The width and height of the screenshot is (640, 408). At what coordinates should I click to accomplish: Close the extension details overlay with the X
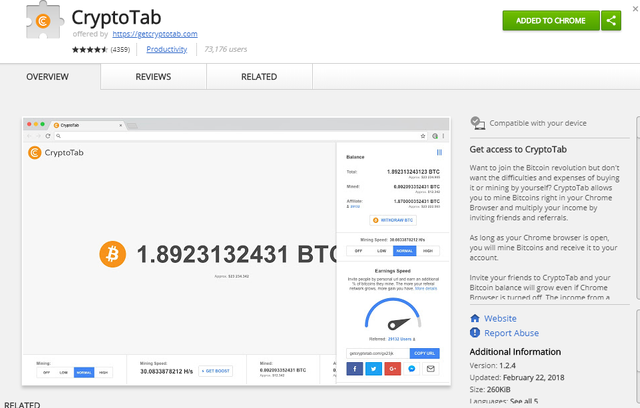[x=636, y=9]
